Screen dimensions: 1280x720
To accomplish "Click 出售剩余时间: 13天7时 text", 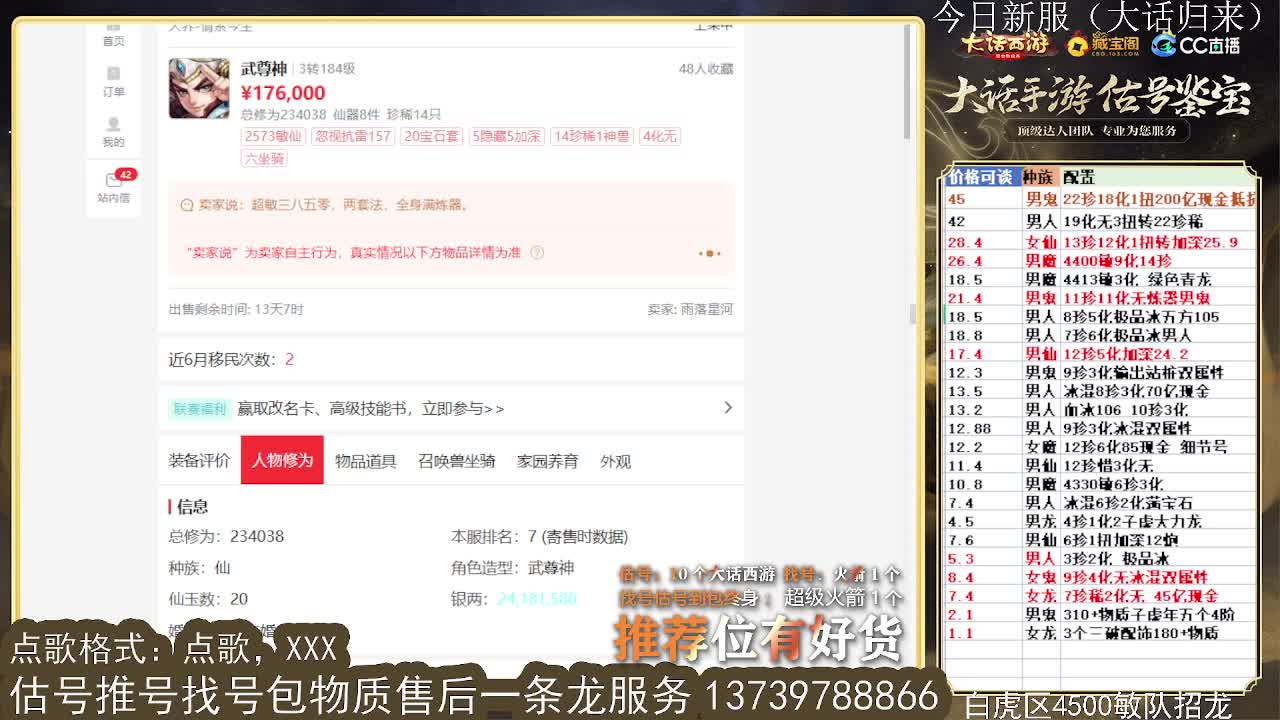I will [x=236, y=310].
